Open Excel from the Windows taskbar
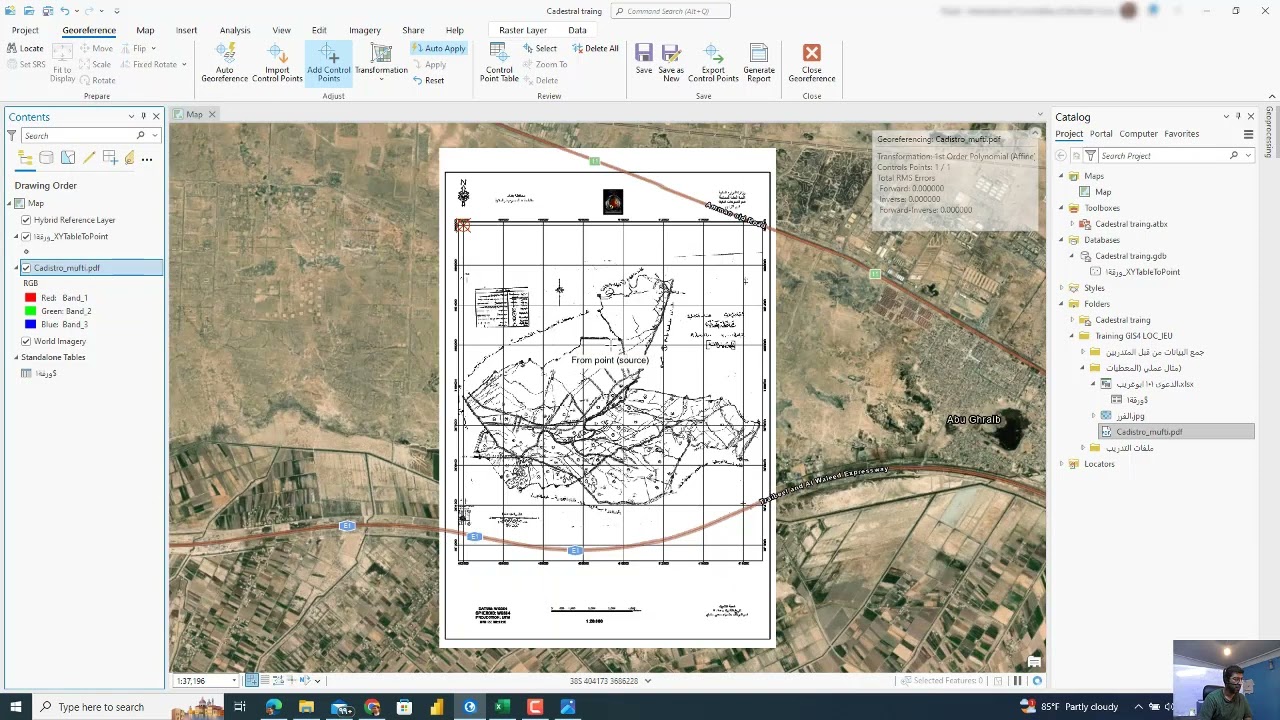This screenshot has width=1280, height=720. [x=502, y=707]
